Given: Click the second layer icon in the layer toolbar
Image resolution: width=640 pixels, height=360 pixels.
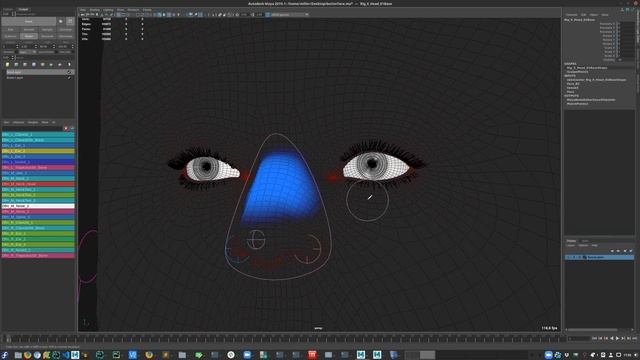Looking at the screenshot, I should point(16,64).
